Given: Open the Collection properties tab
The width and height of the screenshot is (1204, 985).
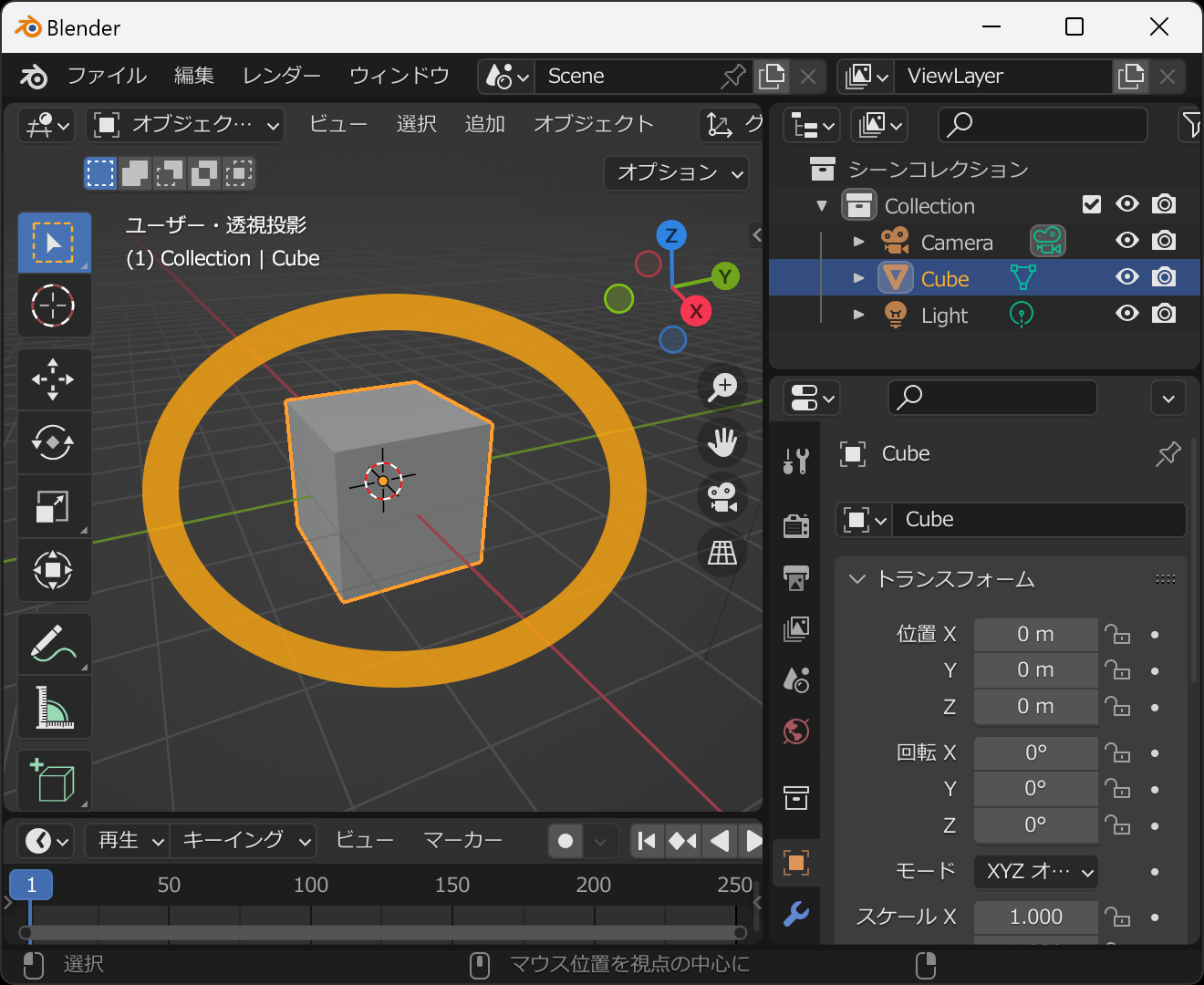Looking at the screenshot, I should tap(796, 797).
